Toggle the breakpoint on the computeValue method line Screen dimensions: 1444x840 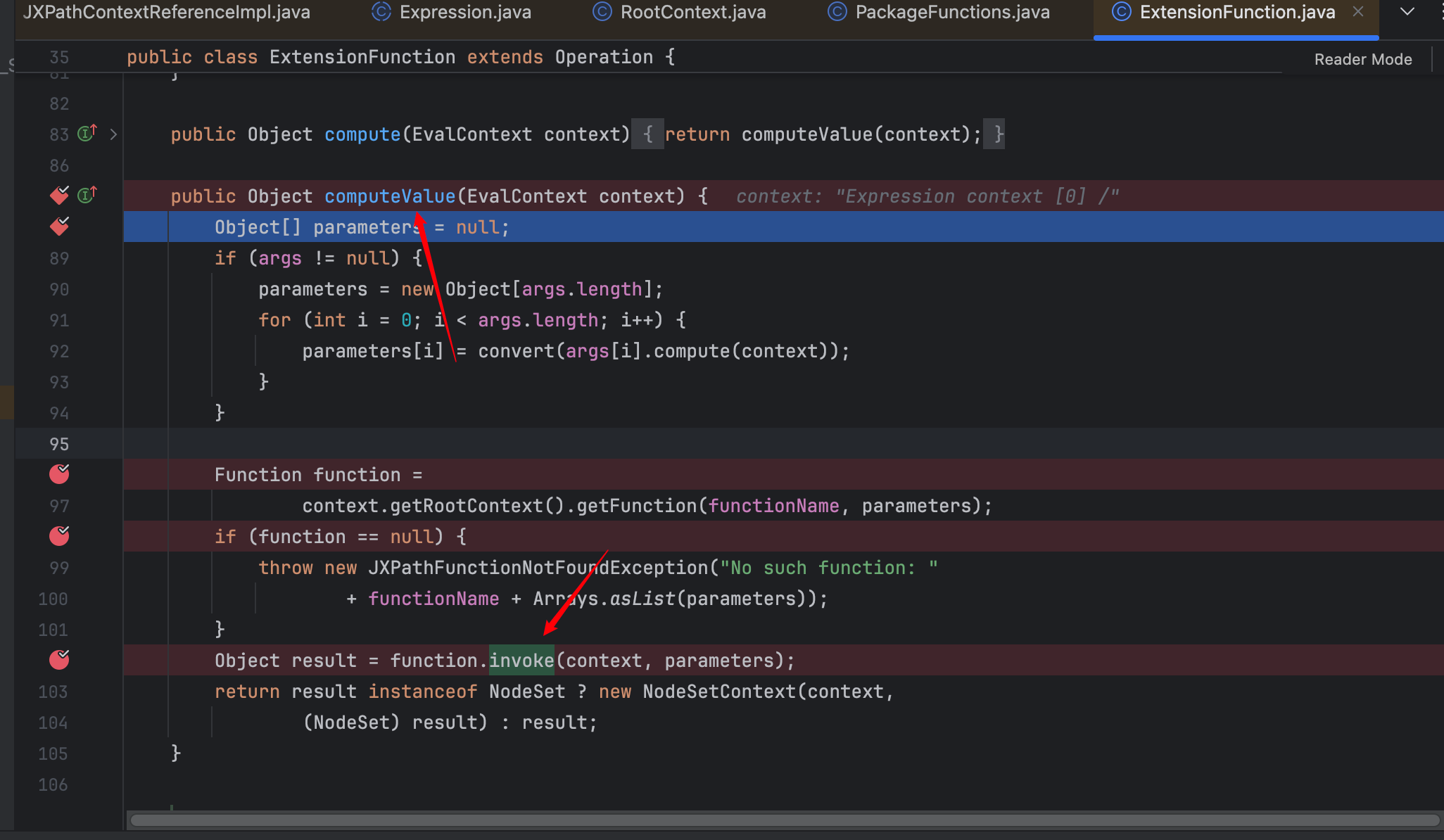click(59, 196)
